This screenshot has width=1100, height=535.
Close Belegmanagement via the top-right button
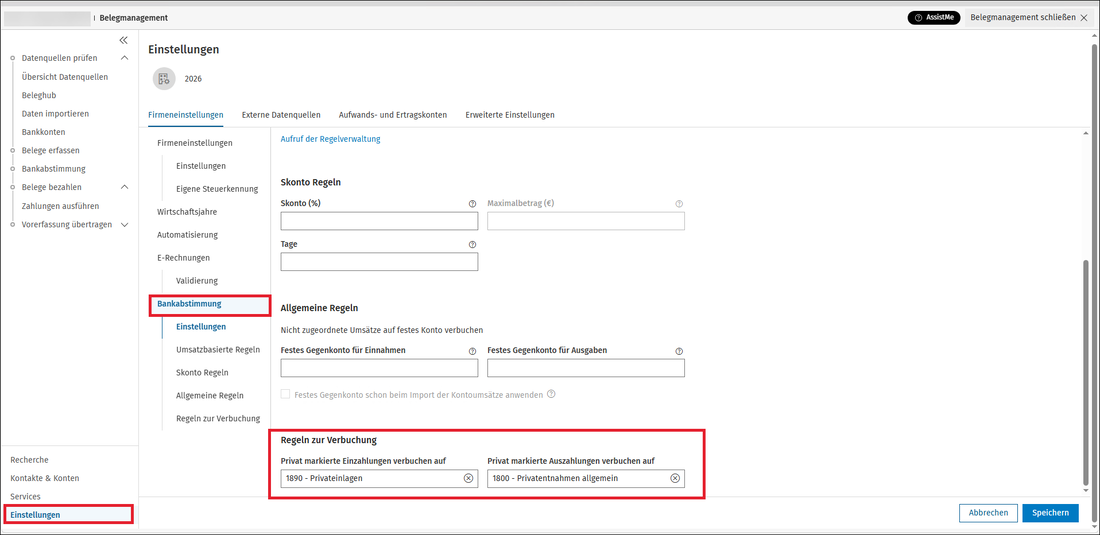coord(1030,18)
